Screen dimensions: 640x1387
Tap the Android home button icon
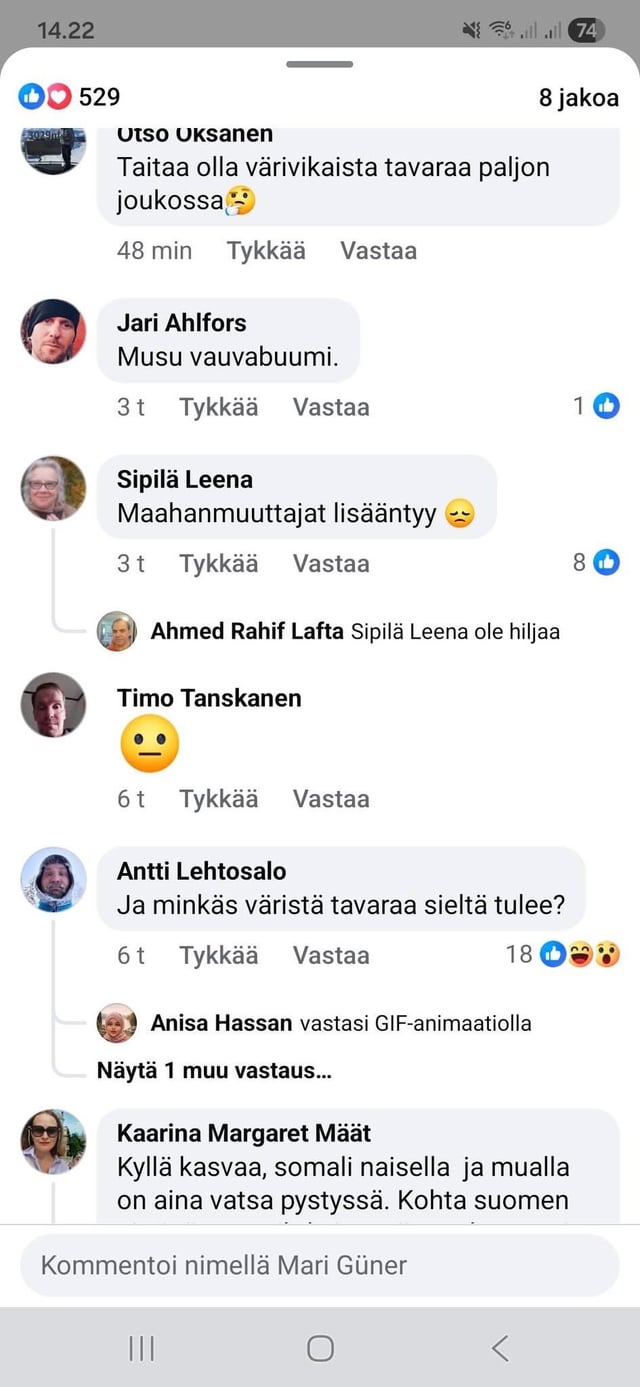(x=320, y=1348)
